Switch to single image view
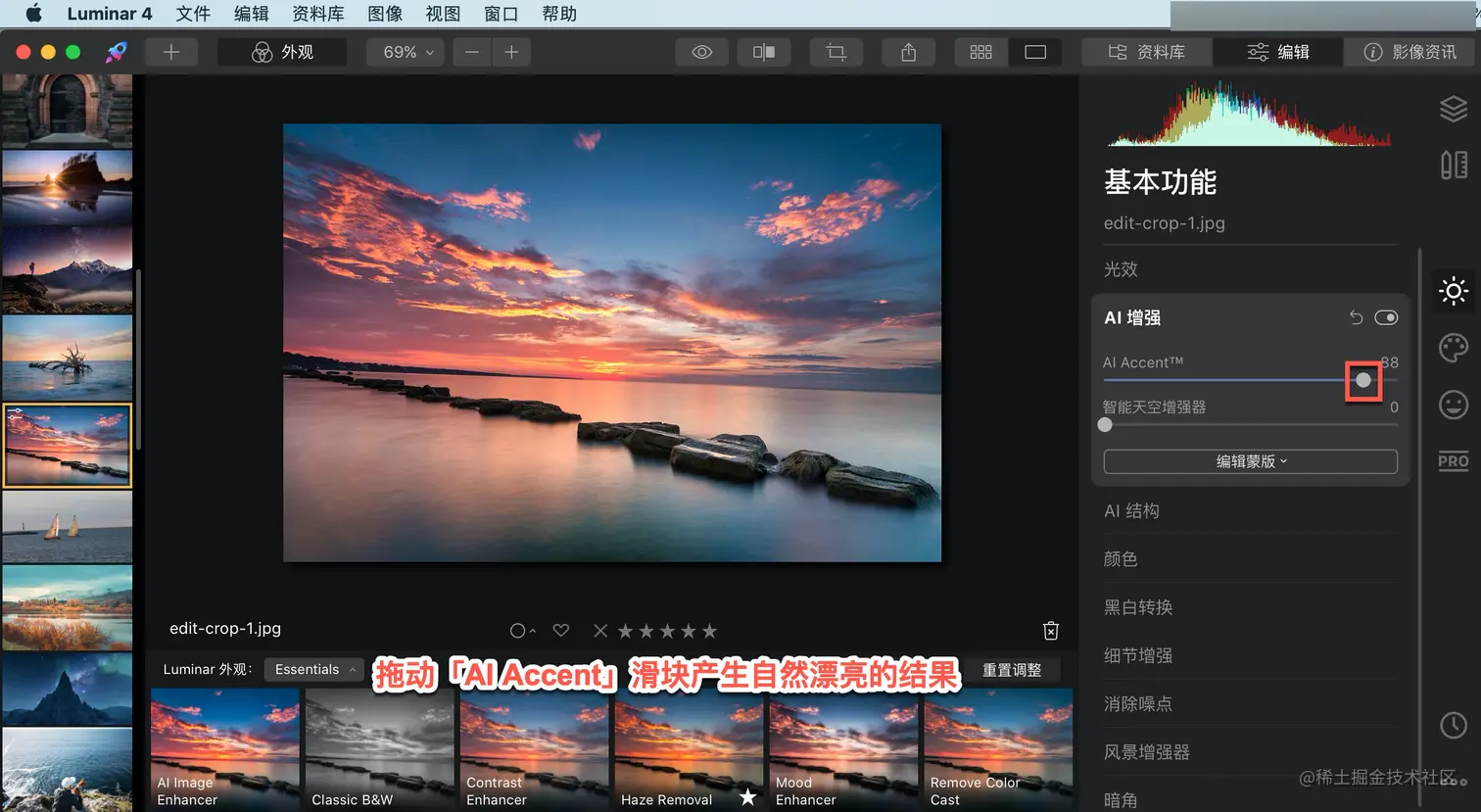 pyautogui.click(x=1035, y=52)
